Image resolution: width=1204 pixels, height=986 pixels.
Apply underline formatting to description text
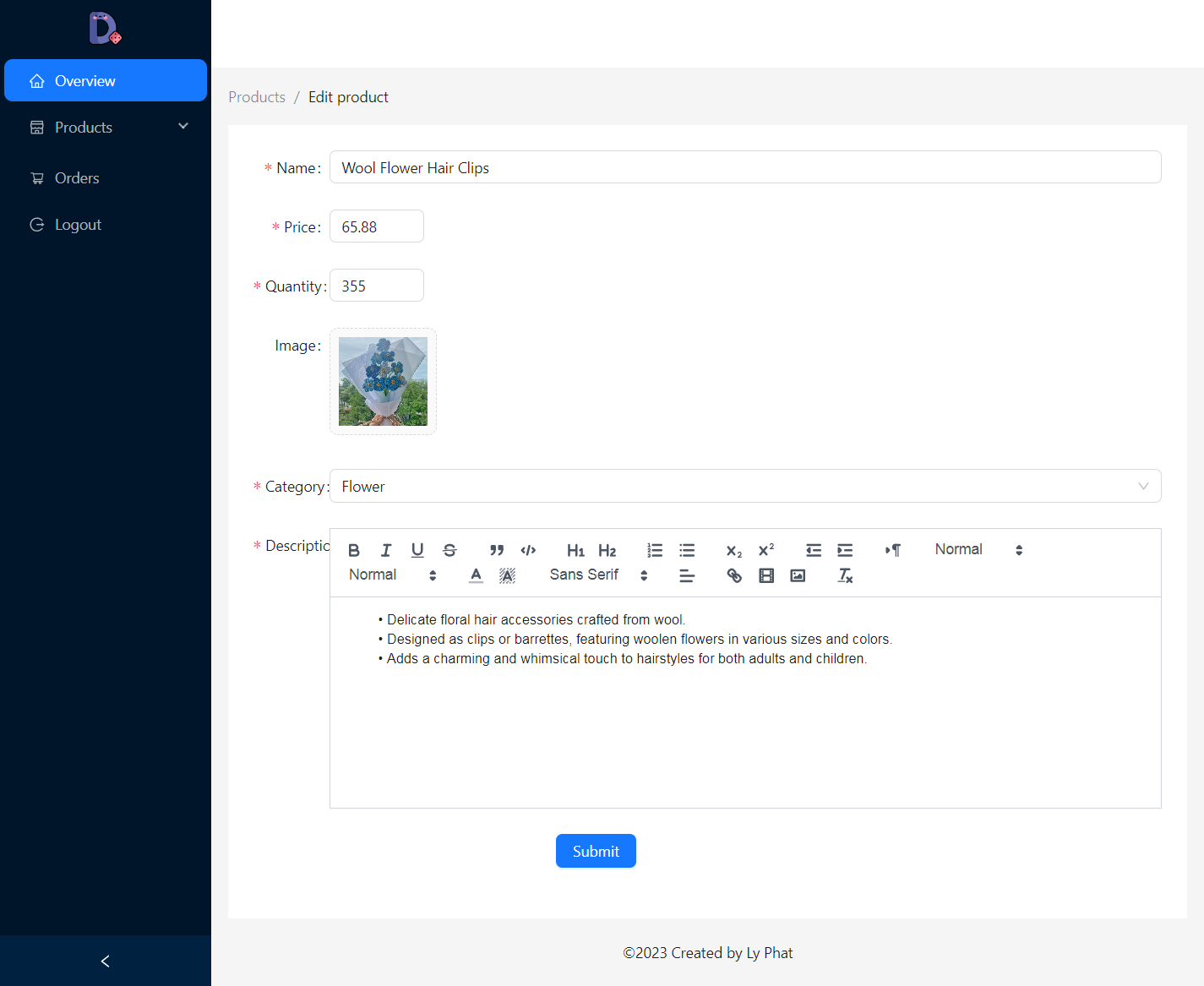(417, 549)
